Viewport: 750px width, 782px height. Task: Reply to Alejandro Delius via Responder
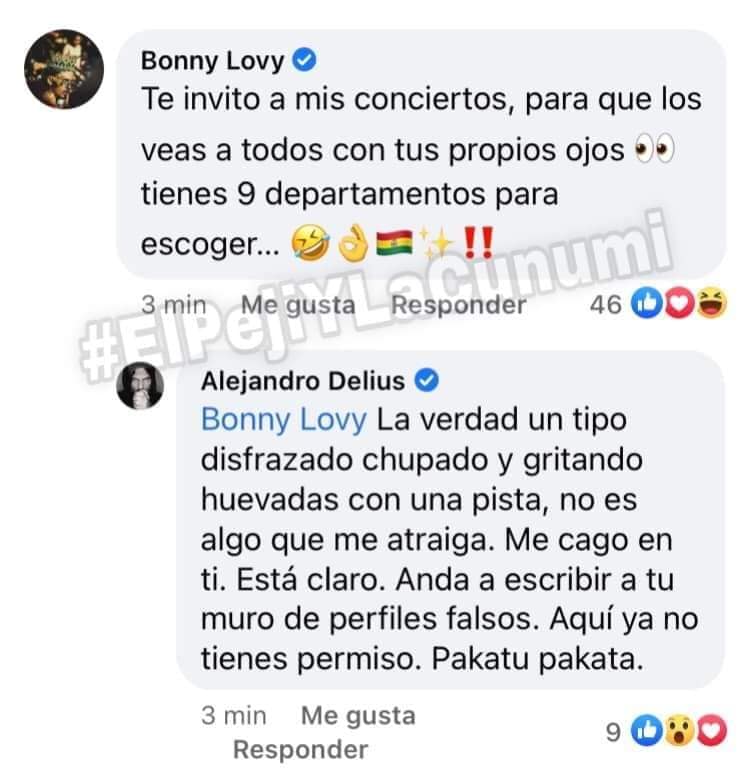tap(301, 750)
